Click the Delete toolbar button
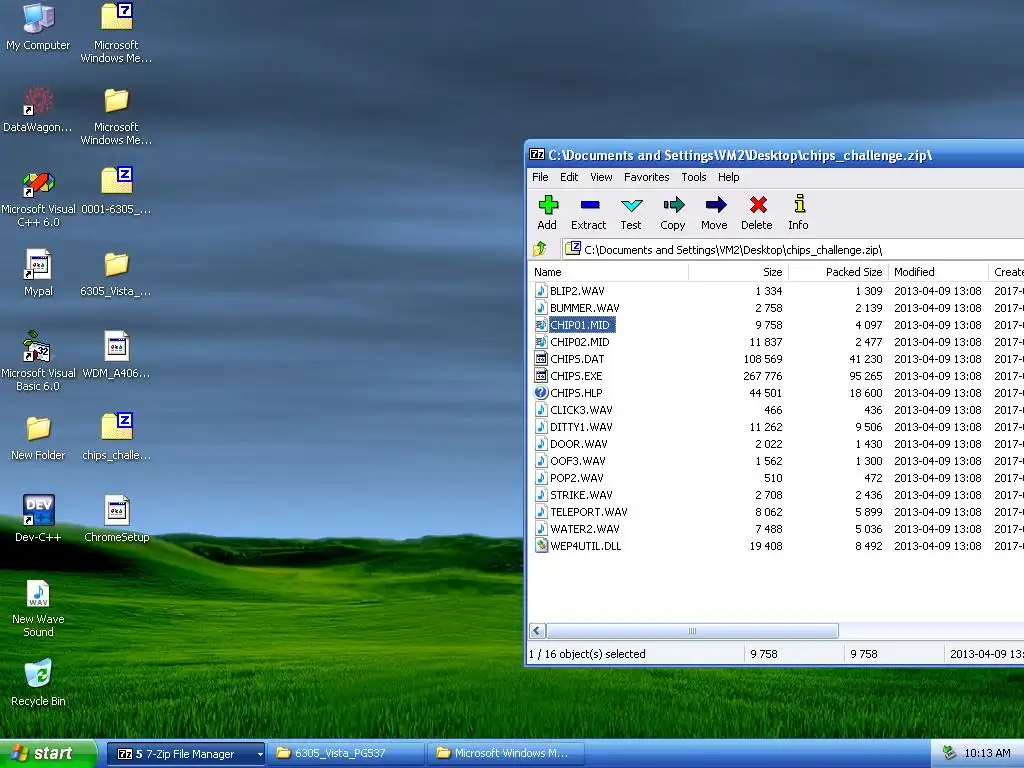The image size is (1024, 768). [x=757, y=212]
